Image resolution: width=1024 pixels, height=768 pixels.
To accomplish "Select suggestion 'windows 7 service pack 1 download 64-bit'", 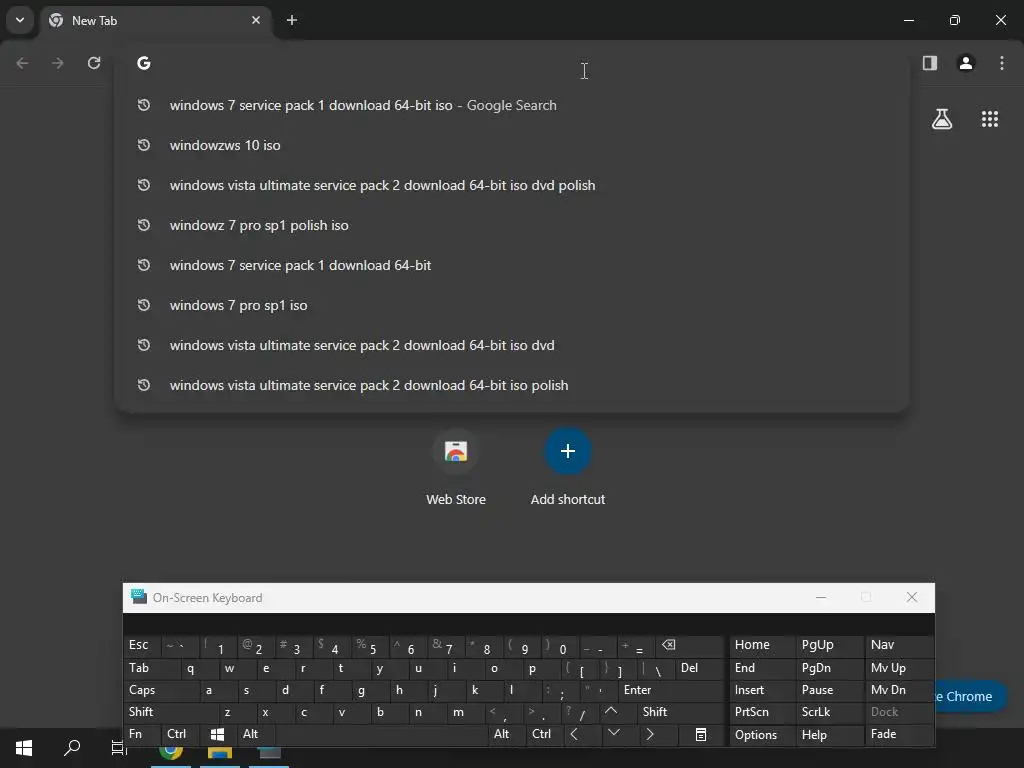I will [x=512, y=265].
